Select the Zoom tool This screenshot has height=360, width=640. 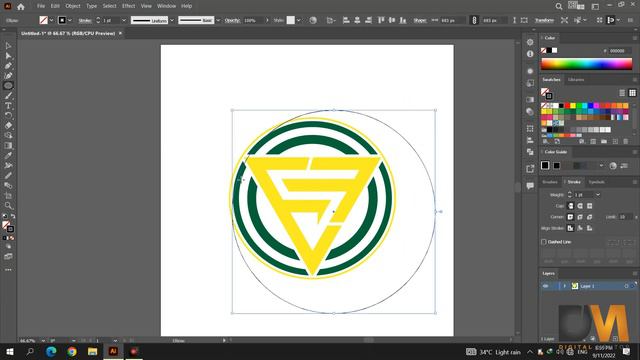[x=8, y=205]
